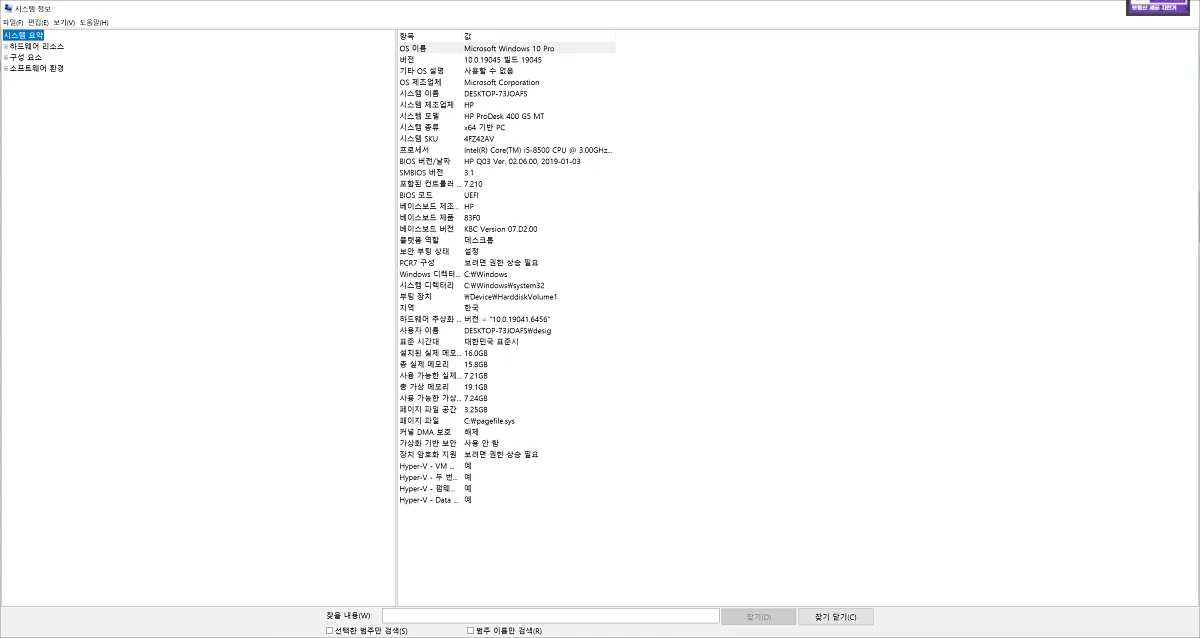Click value \Device\HarddiskVolume1
Screen dimensions: 1200x638
pos(511,296)
